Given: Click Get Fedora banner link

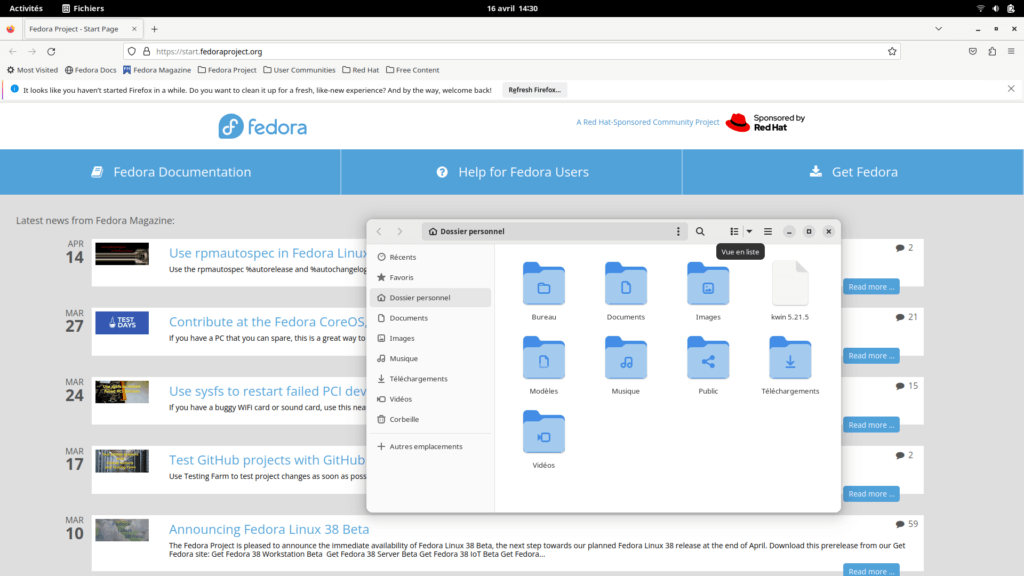Looking at the screenshot, I should coord(853,172).
